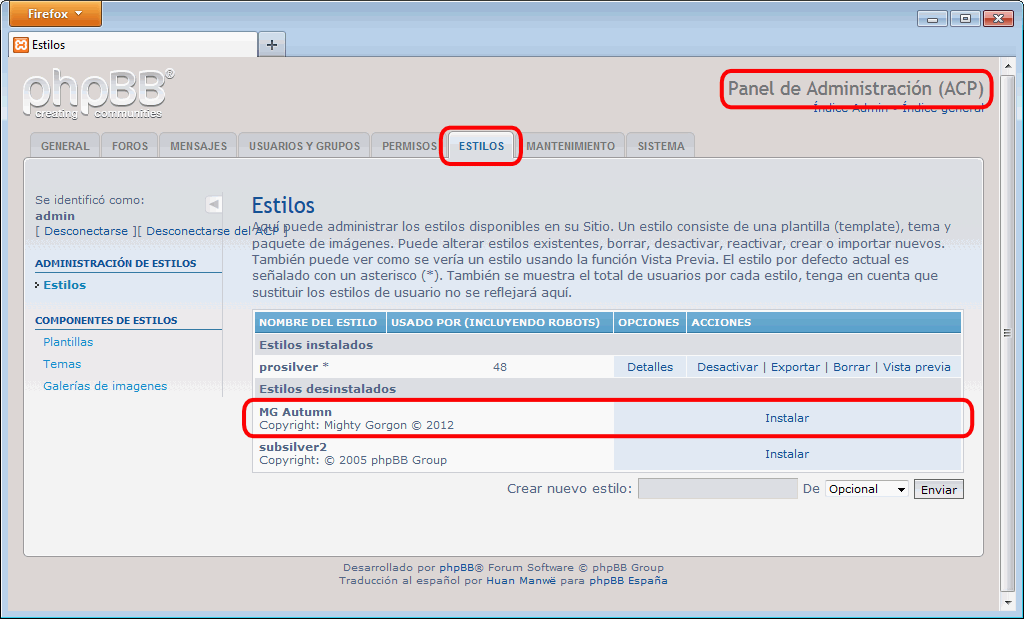Maximize the Firefox window
Screen dimensions: 1024x619
965,18
